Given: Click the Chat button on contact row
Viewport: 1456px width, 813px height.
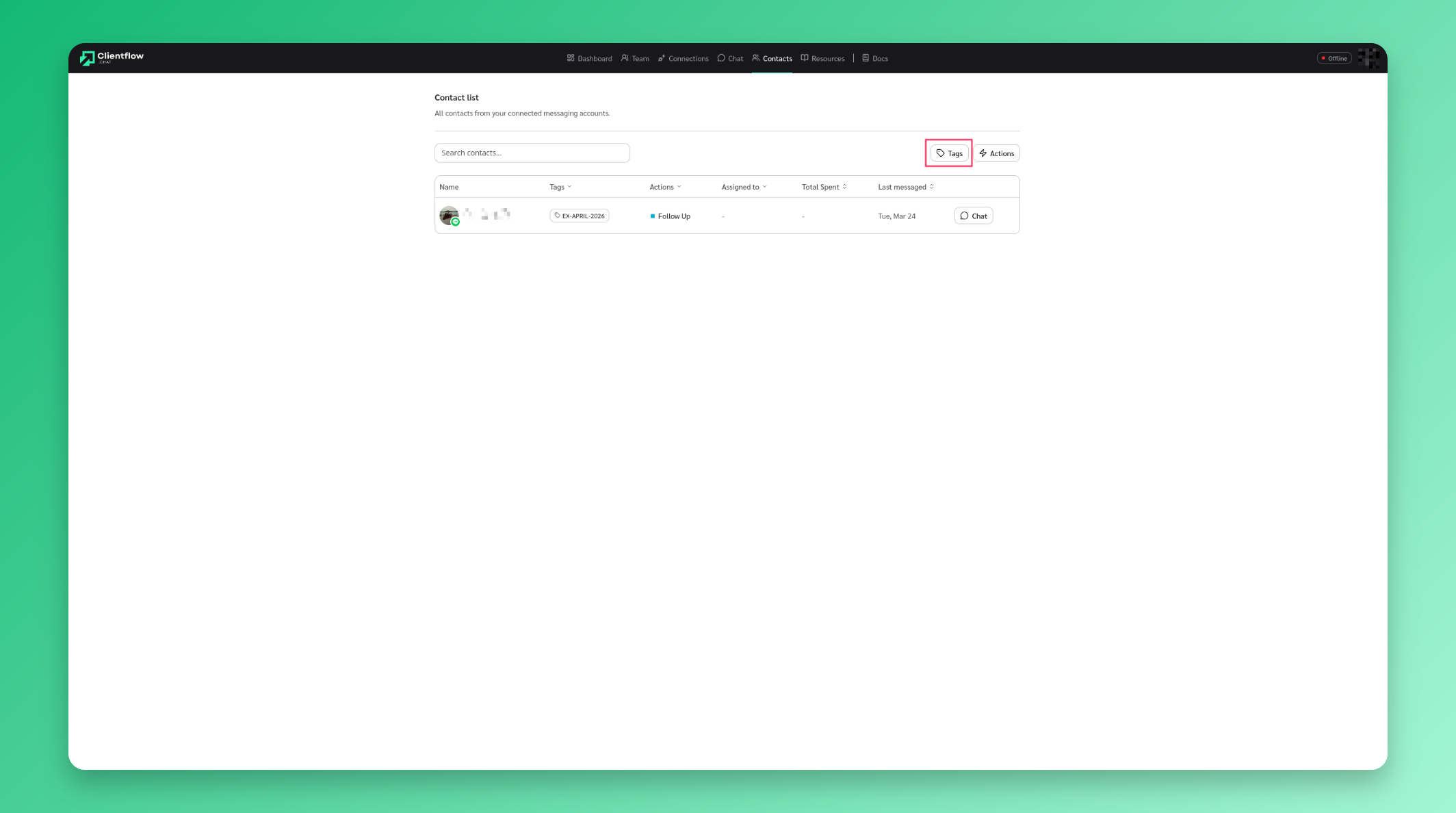Looking at the screenshot, I should click(973, 216).
